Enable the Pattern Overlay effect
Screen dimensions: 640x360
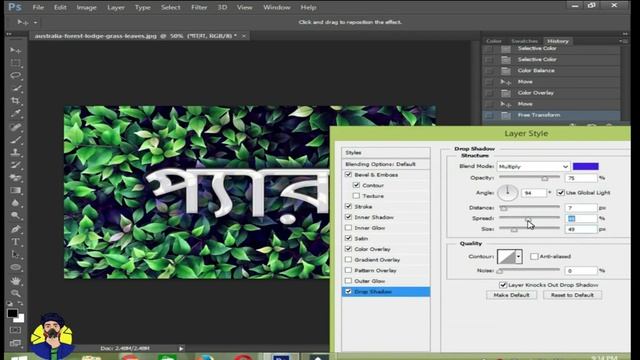pyautogui.click(x=348, y=270)
